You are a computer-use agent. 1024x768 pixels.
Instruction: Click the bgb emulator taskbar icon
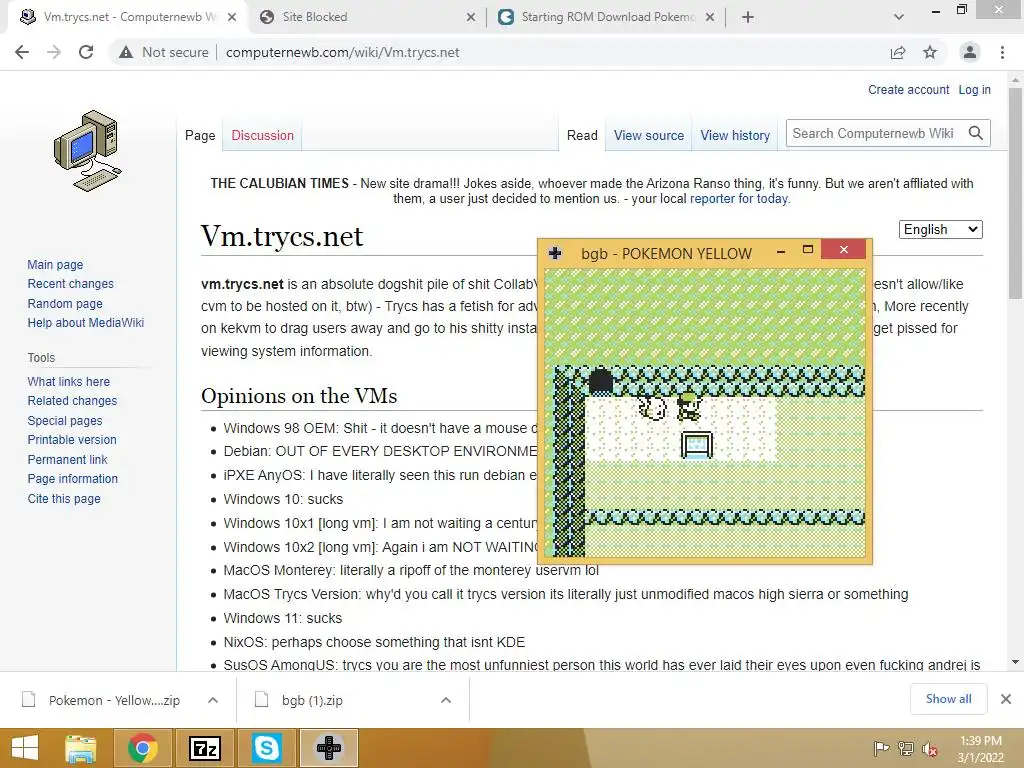329,748
